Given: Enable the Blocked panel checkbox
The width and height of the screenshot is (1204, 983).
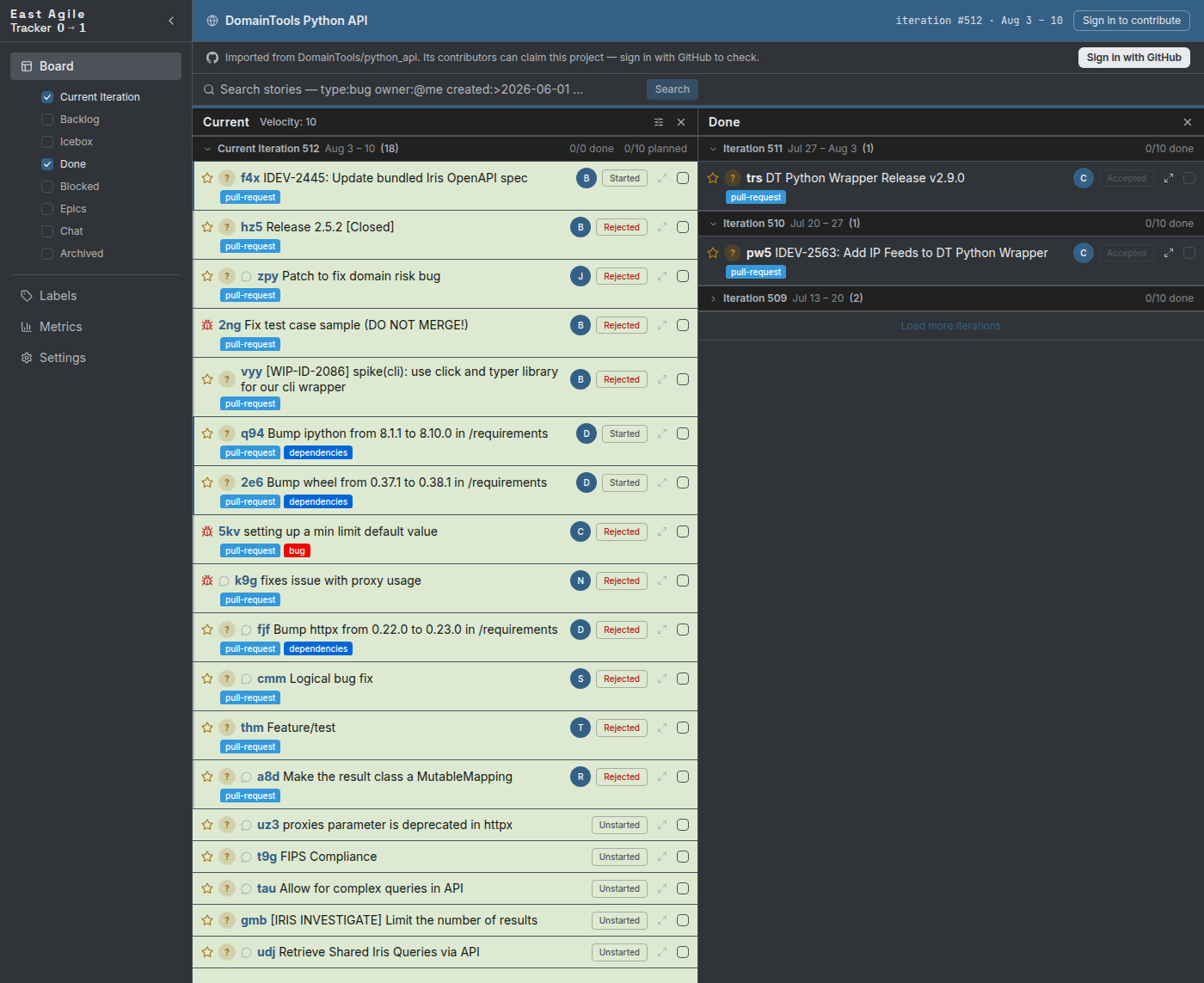Looking at the screenshot, I should [47, 187].
